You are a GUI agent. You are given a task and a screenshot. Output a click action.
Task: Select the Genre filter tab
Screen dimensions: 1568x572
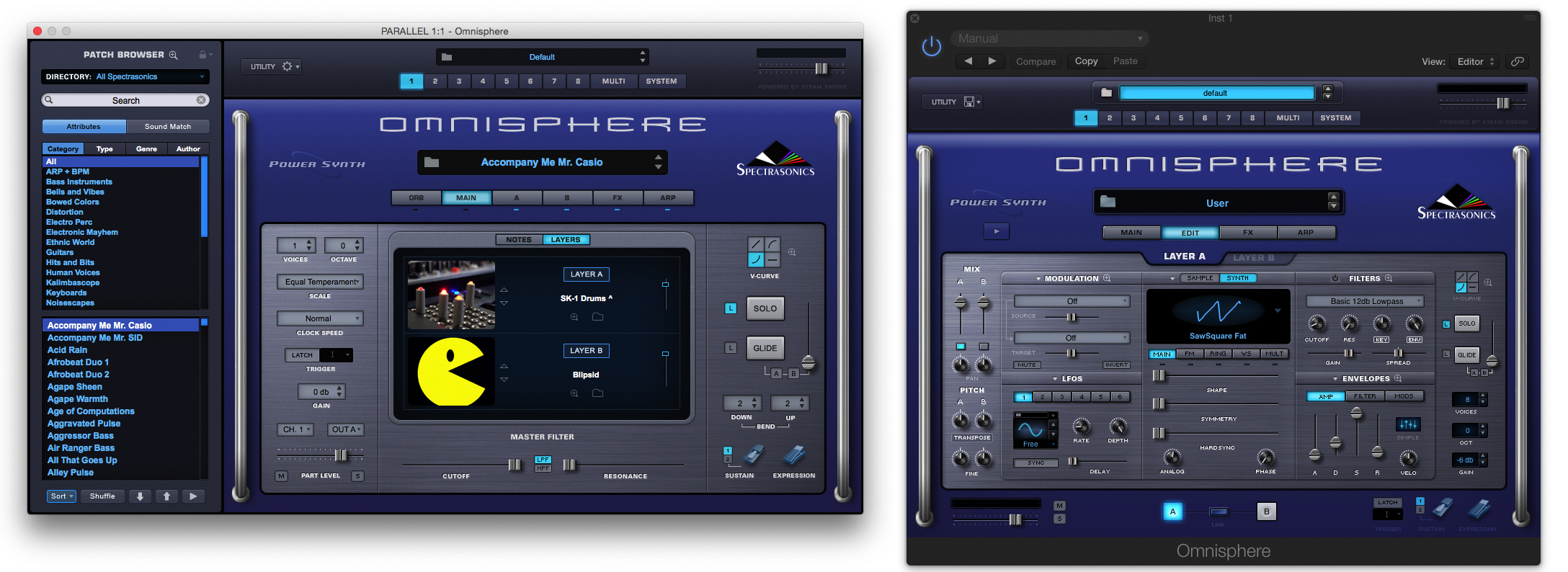tap(146, 148)
